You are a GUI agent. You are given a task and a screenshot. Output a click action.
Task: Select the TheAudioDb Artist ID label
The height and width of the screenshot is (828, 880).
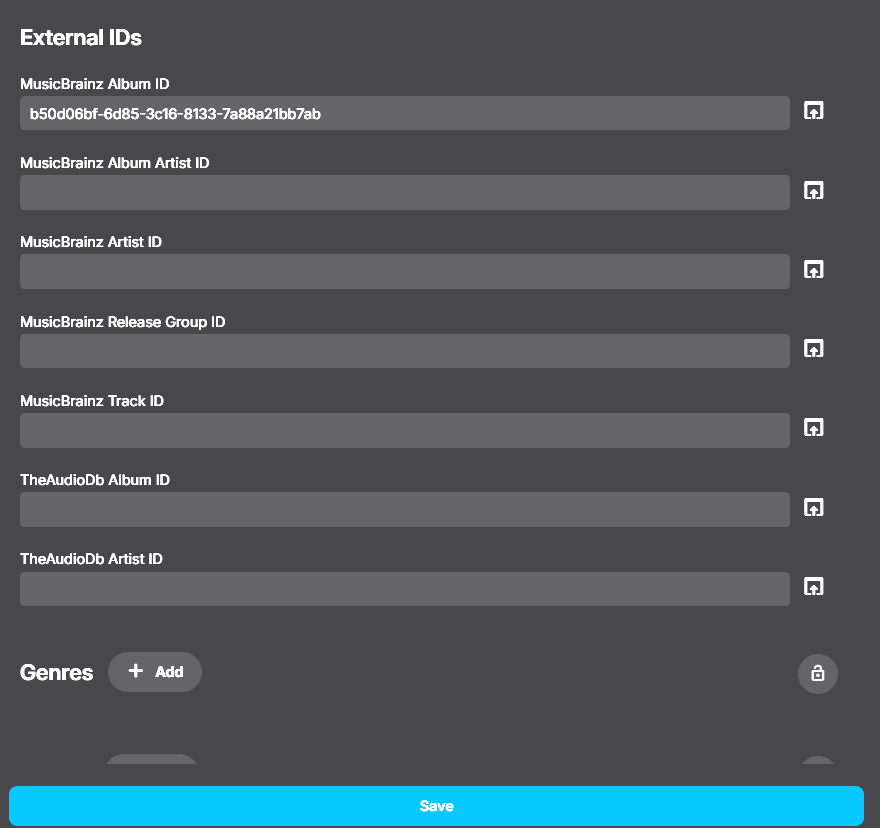(91, 559)
